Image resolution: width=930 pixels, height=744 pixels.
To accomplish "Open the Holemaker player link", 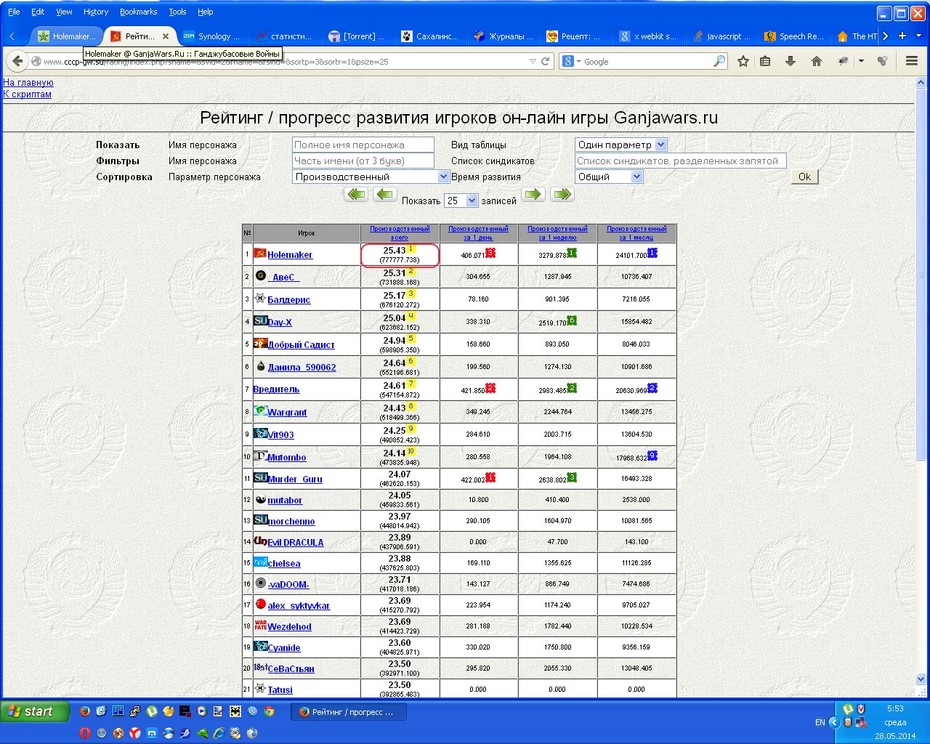I will click(289, 255).
